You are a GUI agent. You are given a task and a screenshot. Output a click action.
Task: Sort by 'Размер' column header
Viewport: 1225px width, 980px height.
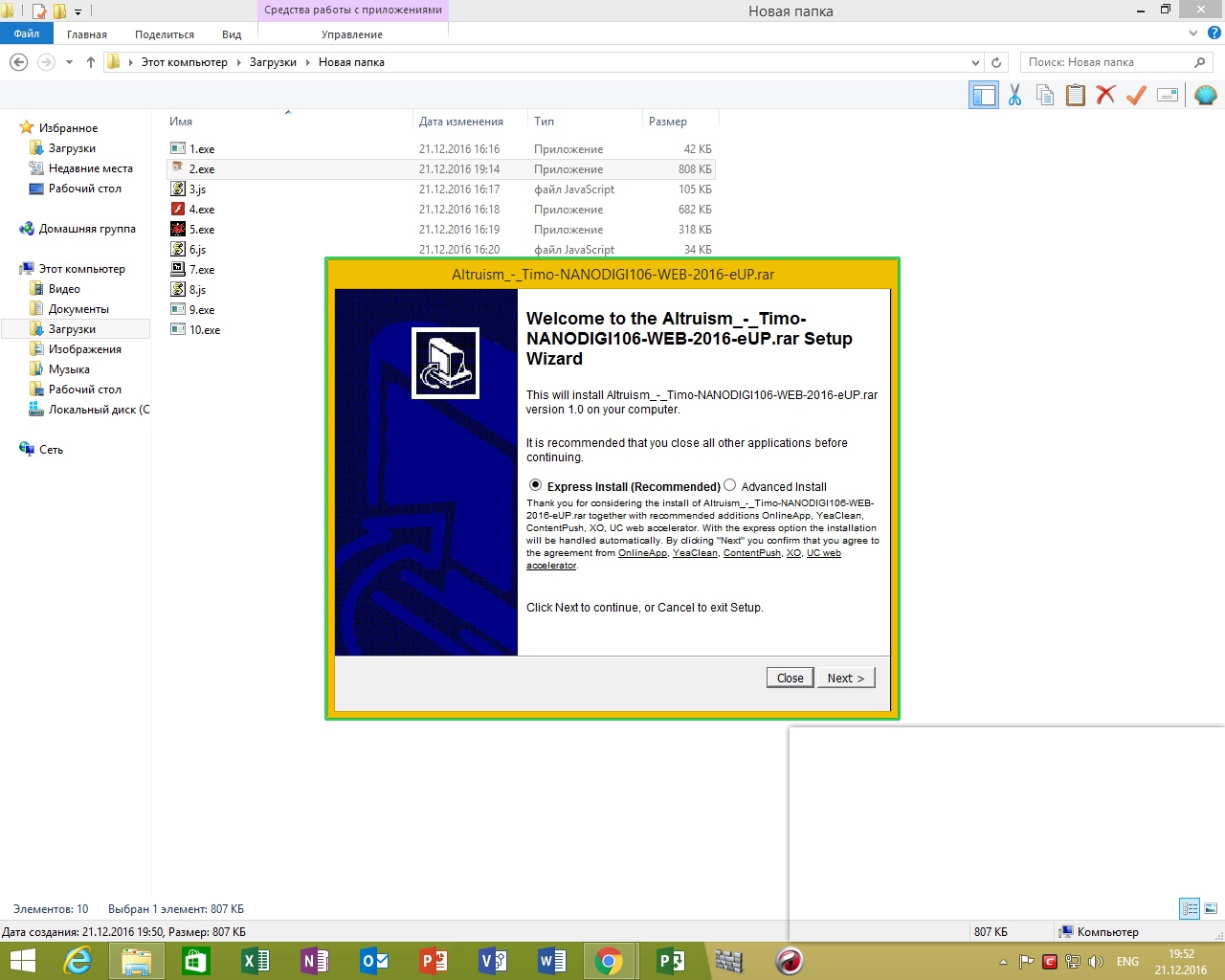click(x=668, y=122)
